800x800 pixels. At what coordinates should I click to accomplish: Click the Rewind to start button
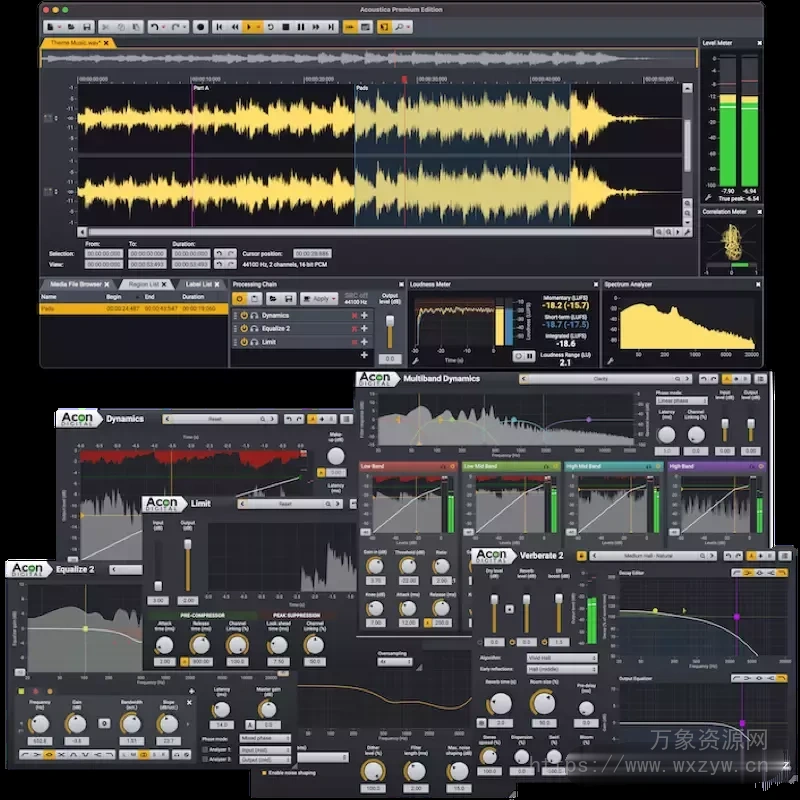(x=220, y=26)
